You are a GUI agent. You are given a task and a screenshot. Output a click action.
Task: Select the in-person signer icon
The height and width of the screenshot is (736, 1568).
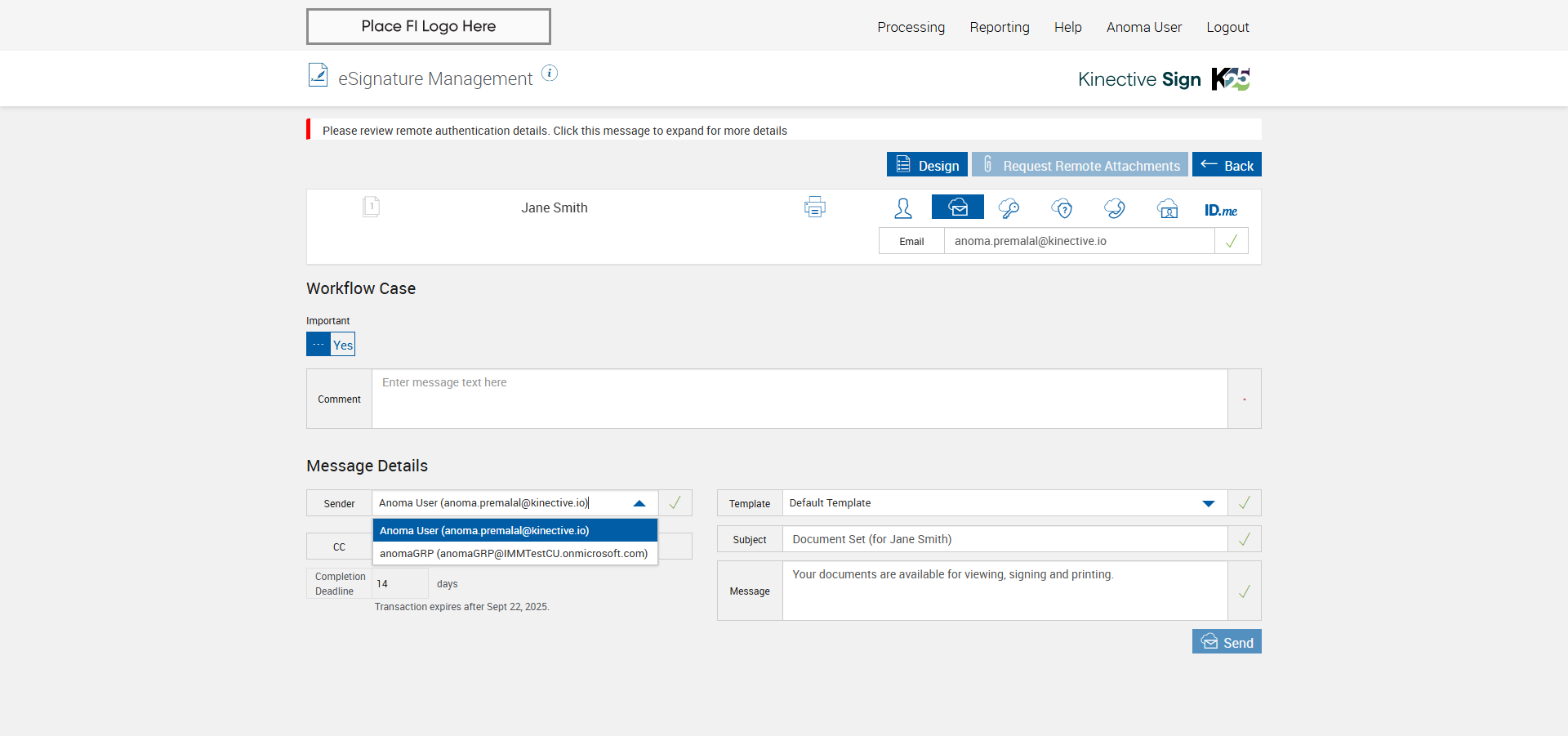coord(903,208)
